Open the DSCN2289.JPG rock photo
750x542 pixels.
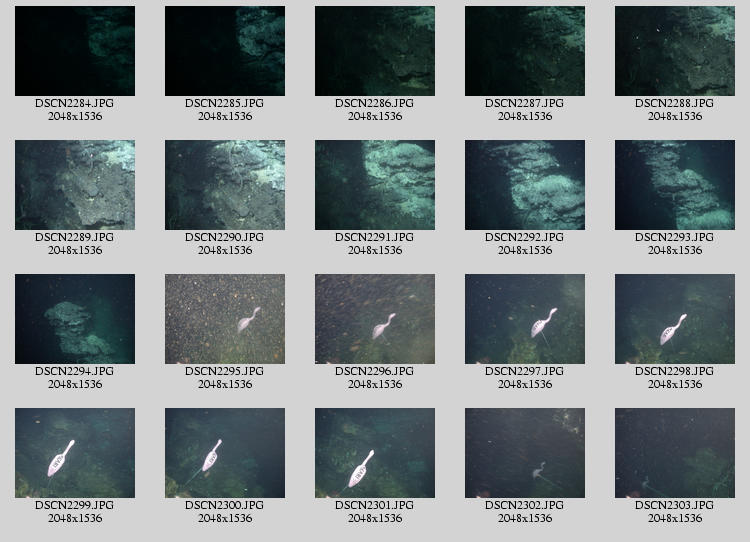pos(75,185)
